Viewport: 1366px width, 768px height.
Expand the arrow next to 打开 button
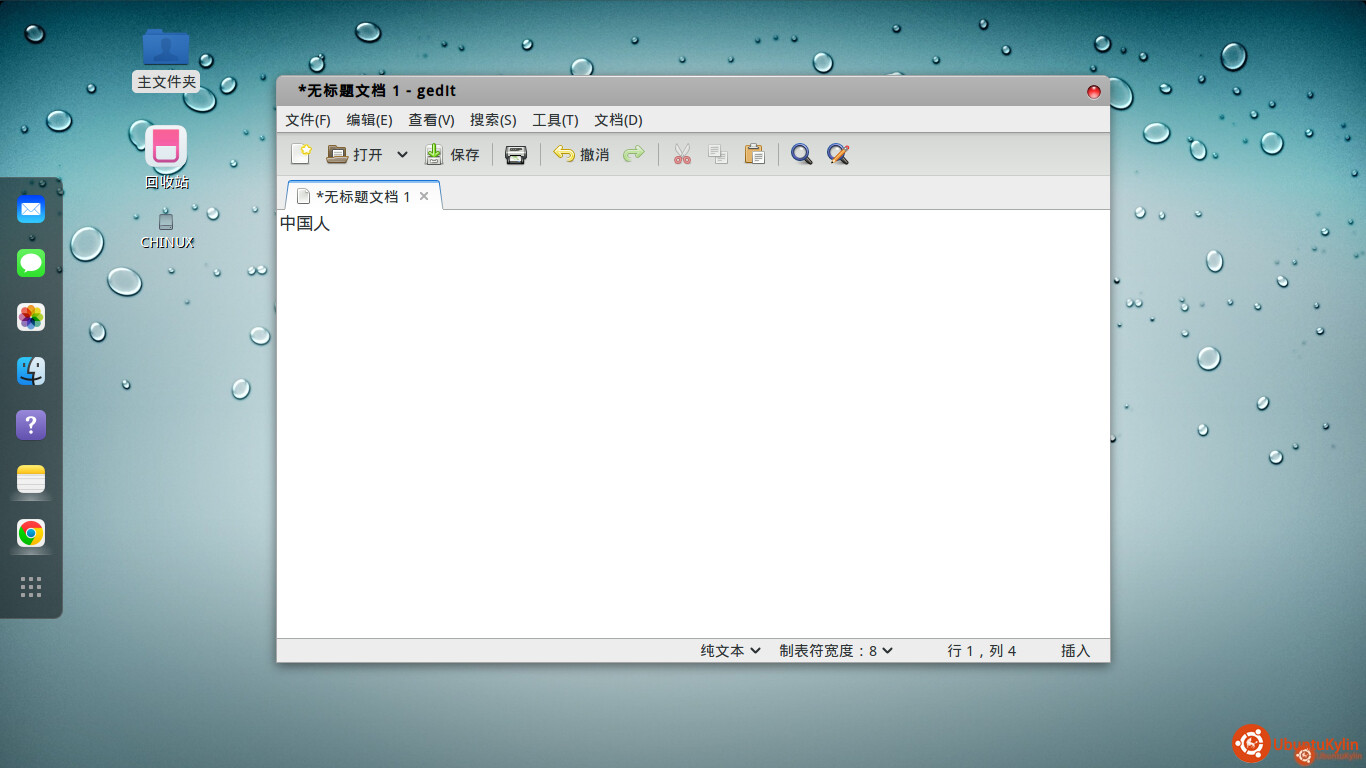click(x=402, y=154)
